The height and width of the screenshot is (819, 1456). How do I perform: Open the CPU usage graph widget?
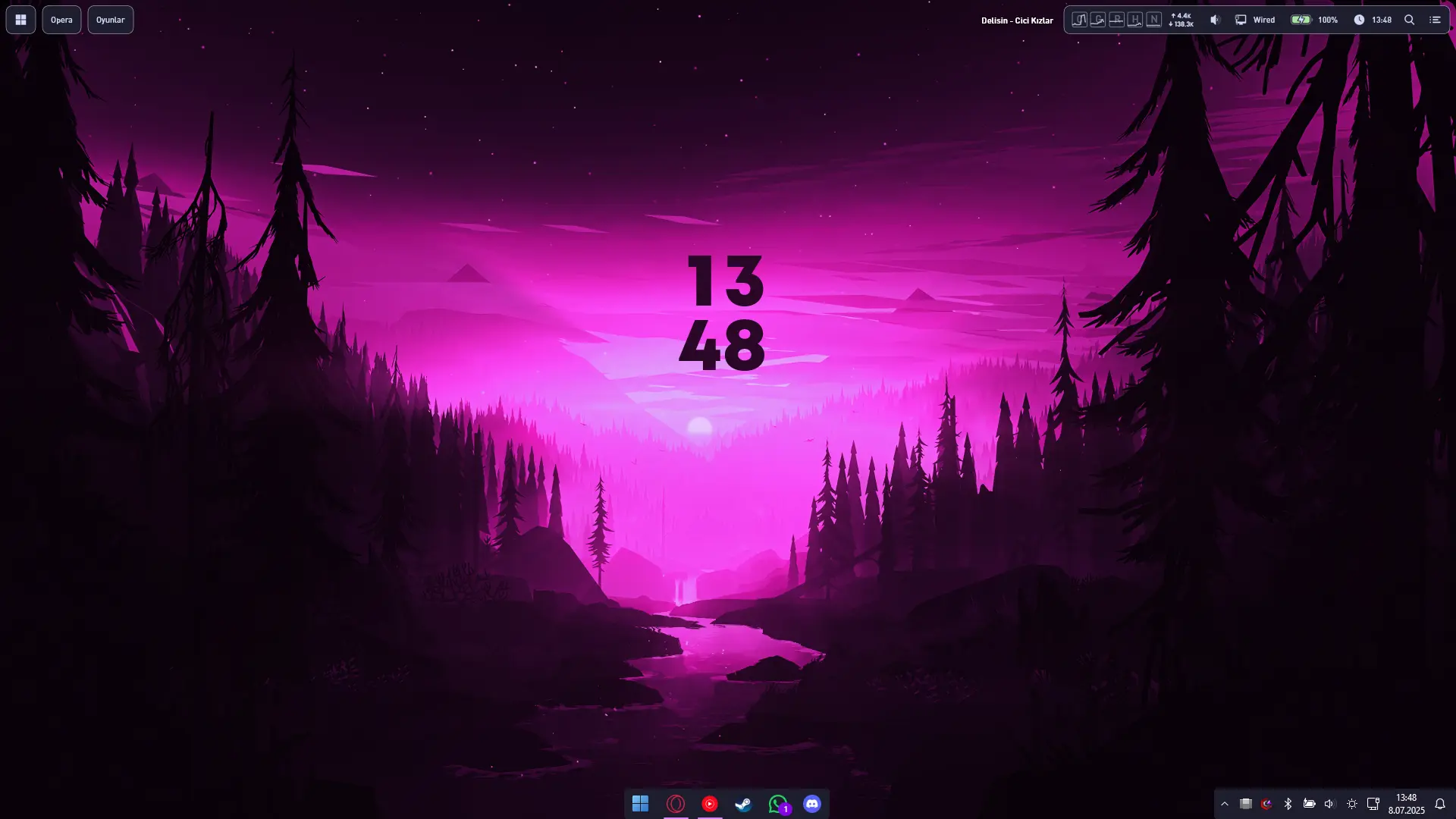tap(1079, 20)
